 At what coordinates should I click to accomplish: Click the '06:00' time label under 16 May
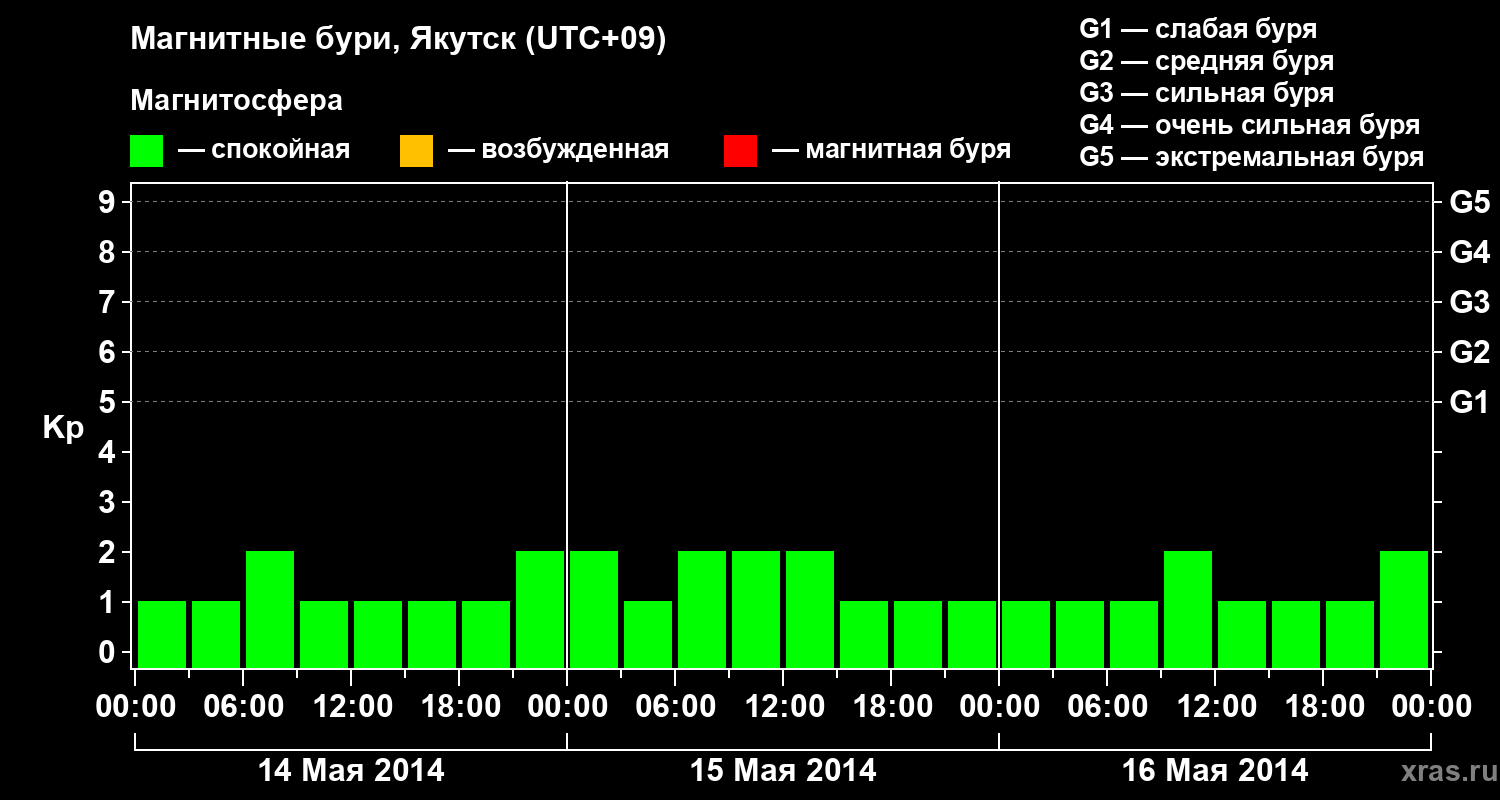pyautogui.click(x=1109, y=707)
